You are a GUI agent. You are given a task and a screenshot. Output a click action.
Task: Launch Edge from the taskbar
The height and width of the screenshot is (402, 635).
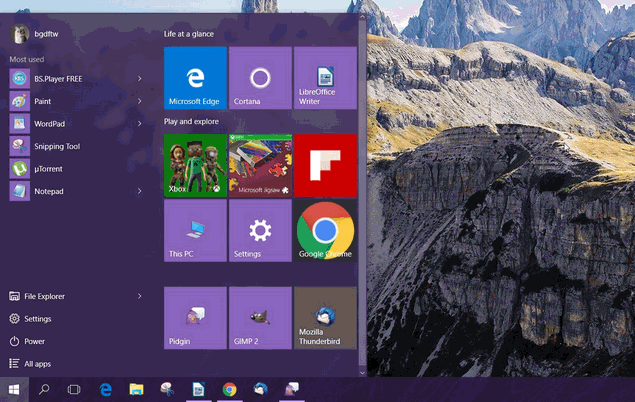point(105,389)
